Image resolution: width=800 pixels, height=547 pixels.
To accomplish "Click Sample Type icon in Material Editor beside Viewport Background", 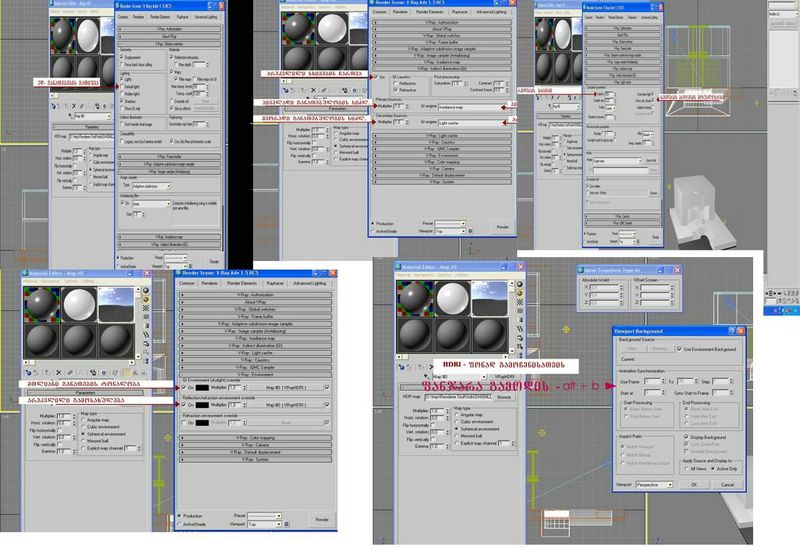I will (x=520, y=285).
